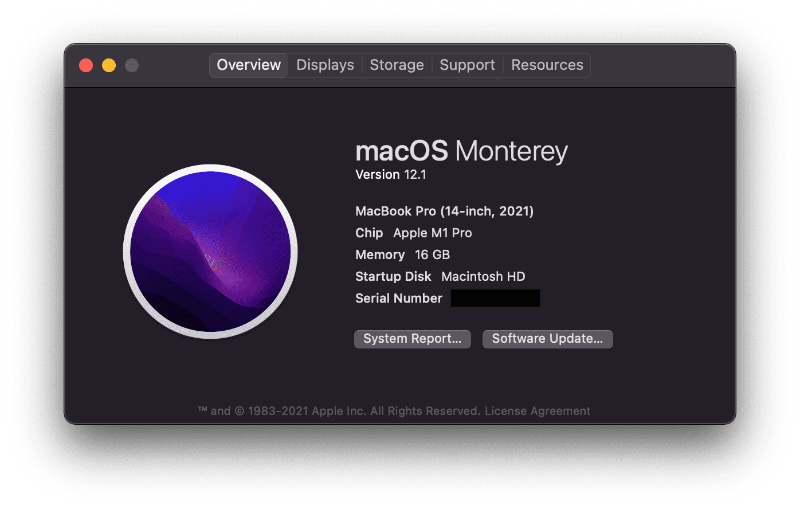The image size is (800, 509).
Task: Open the License Agreement link
Action: coord(537,411)
